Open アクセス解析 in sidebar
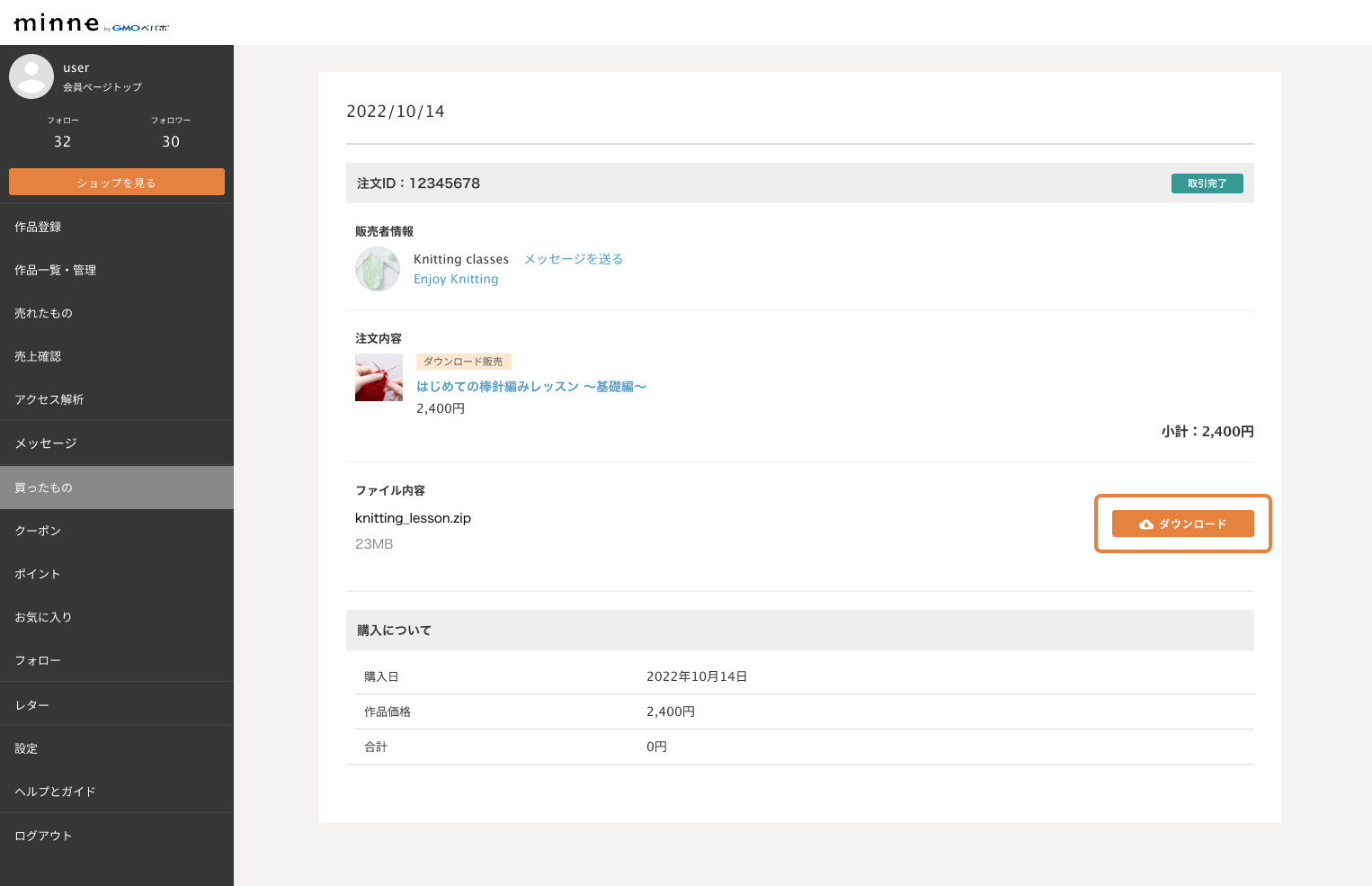Image resolution: width=1372 pixels, height=886 pixels. tap(49, 399)
